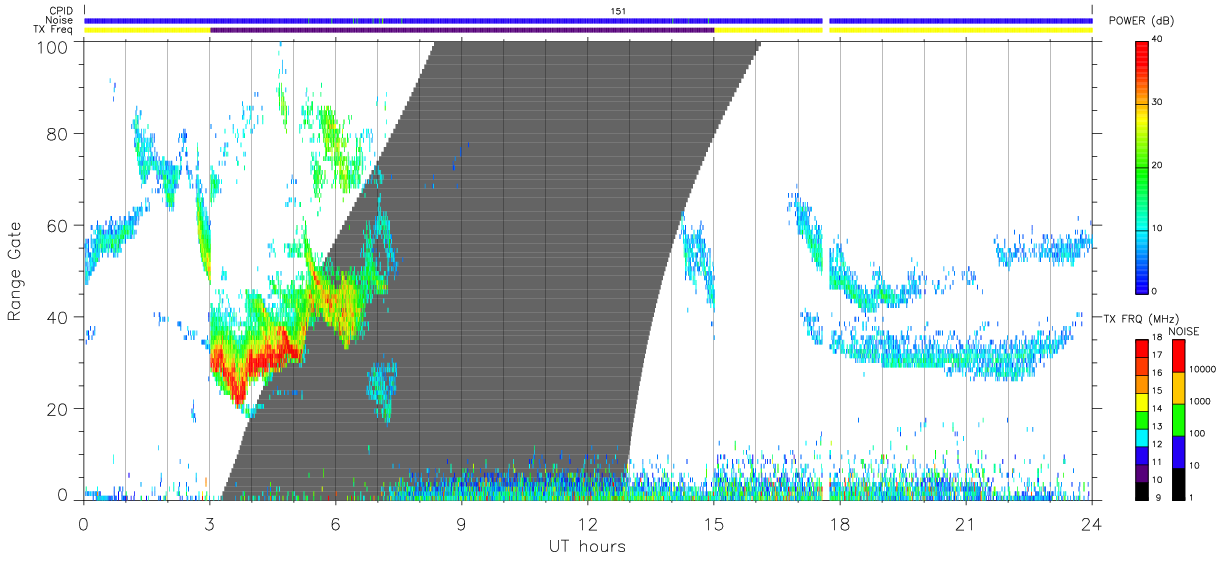Click the NOISE color scale bar
This screenshot has width=1228, height=567.
1178,418
